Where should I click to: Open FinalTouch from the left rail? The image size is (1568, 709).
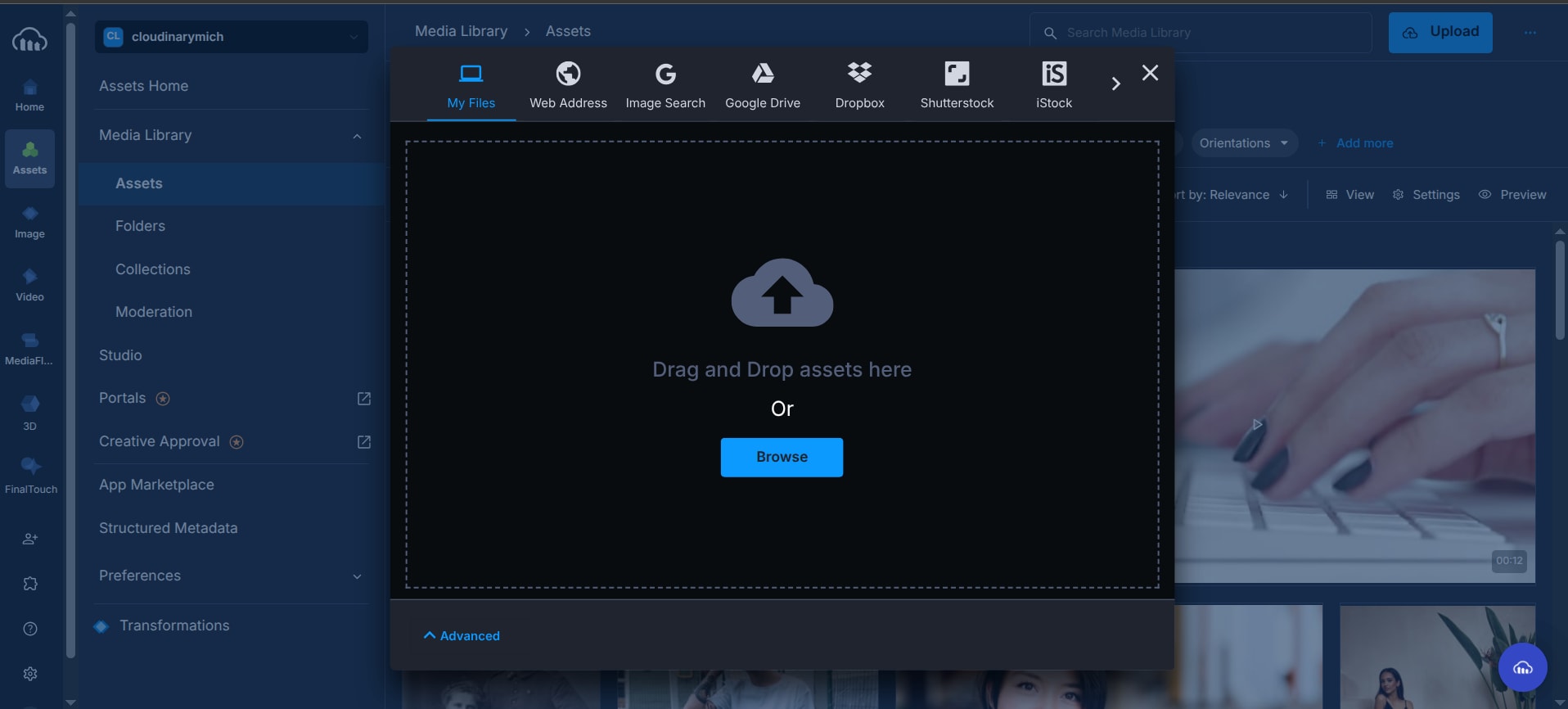[30, 475]
